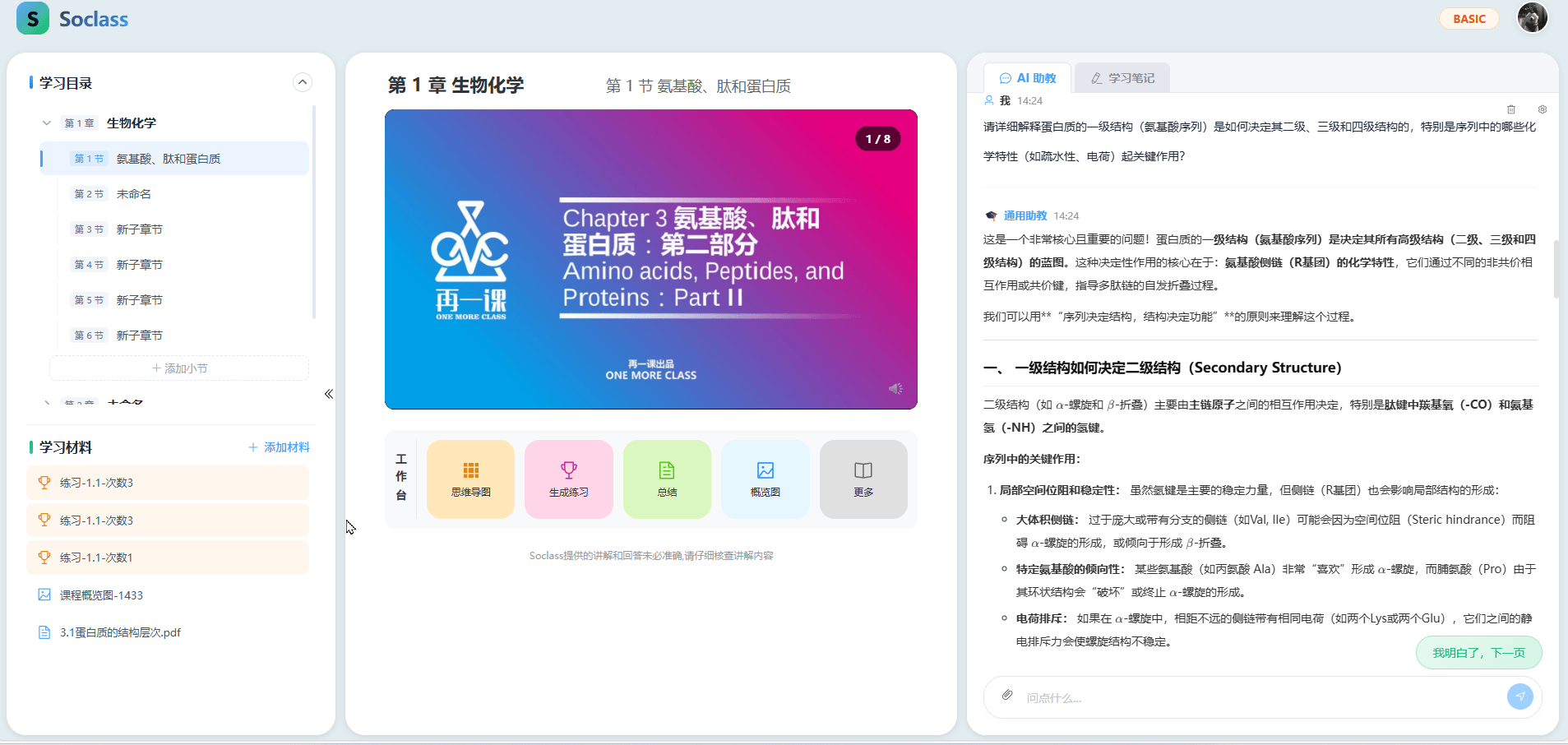Collapse the 学习目录 panel chevron

[303, 82]
